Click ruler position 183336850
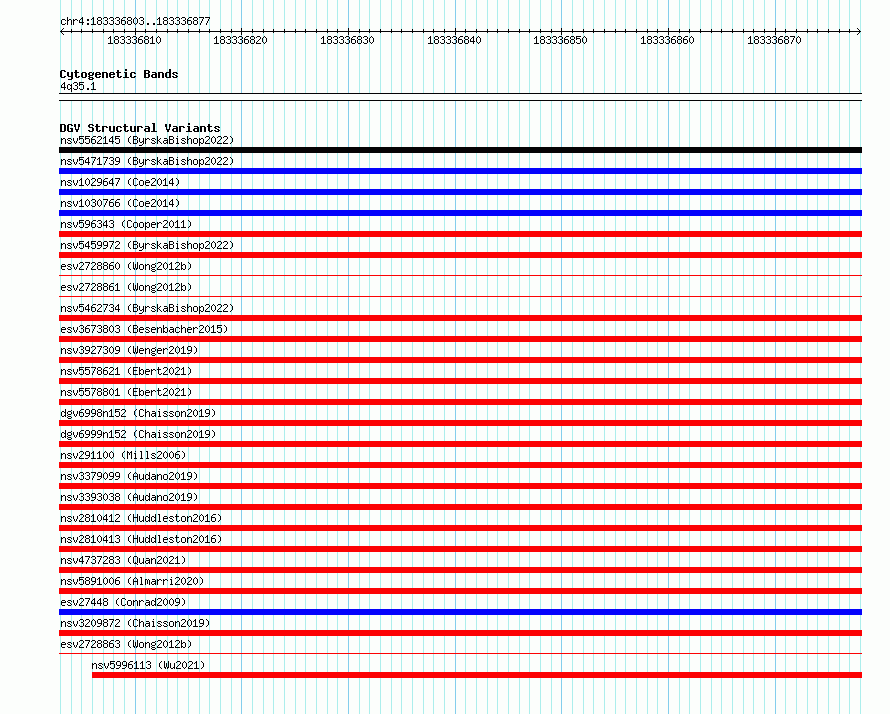The height and width of the screenshot is (714, 890). [x=560, y=40]
